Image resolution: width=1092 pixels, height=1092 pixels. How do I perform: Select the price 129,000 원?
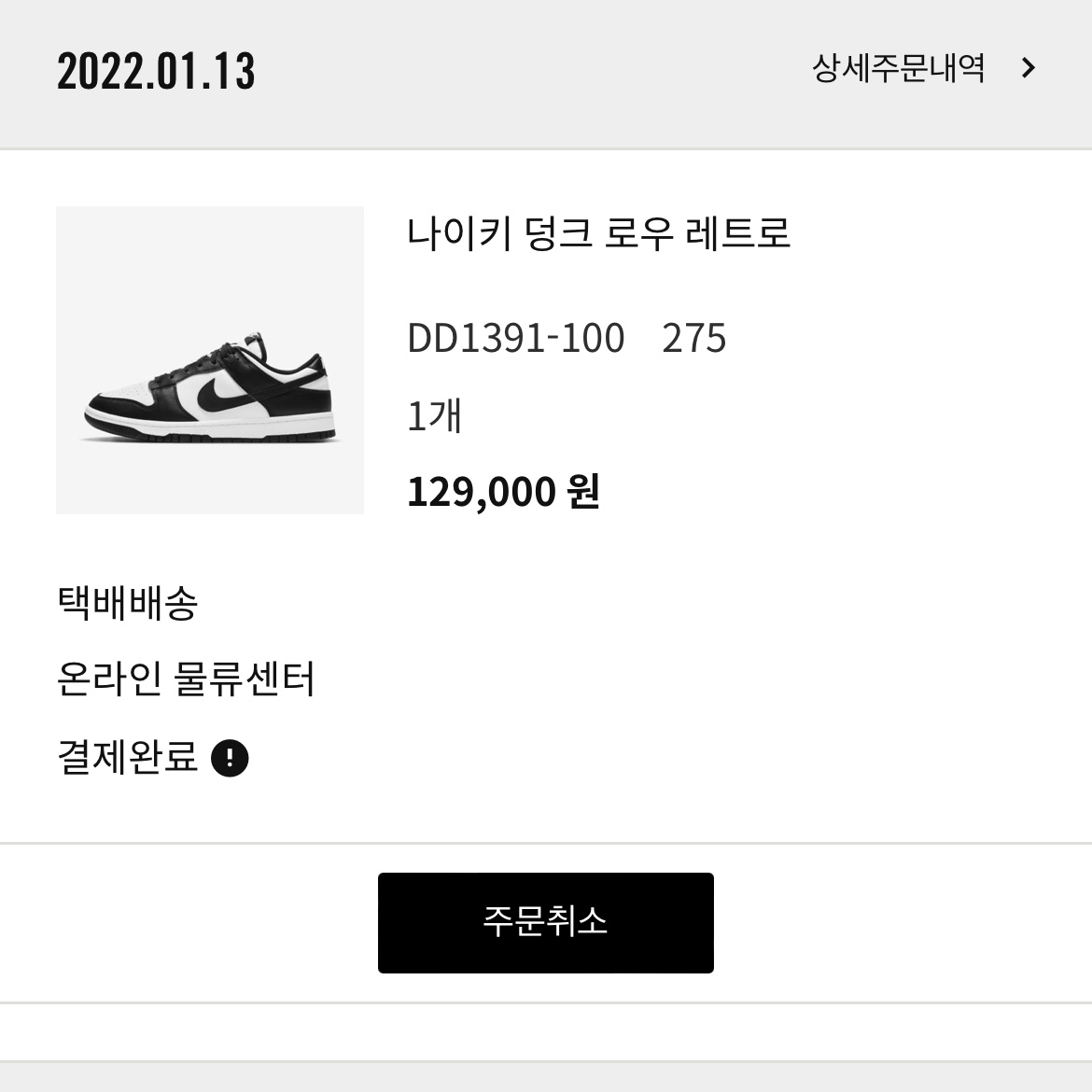[x=504, y=490]
